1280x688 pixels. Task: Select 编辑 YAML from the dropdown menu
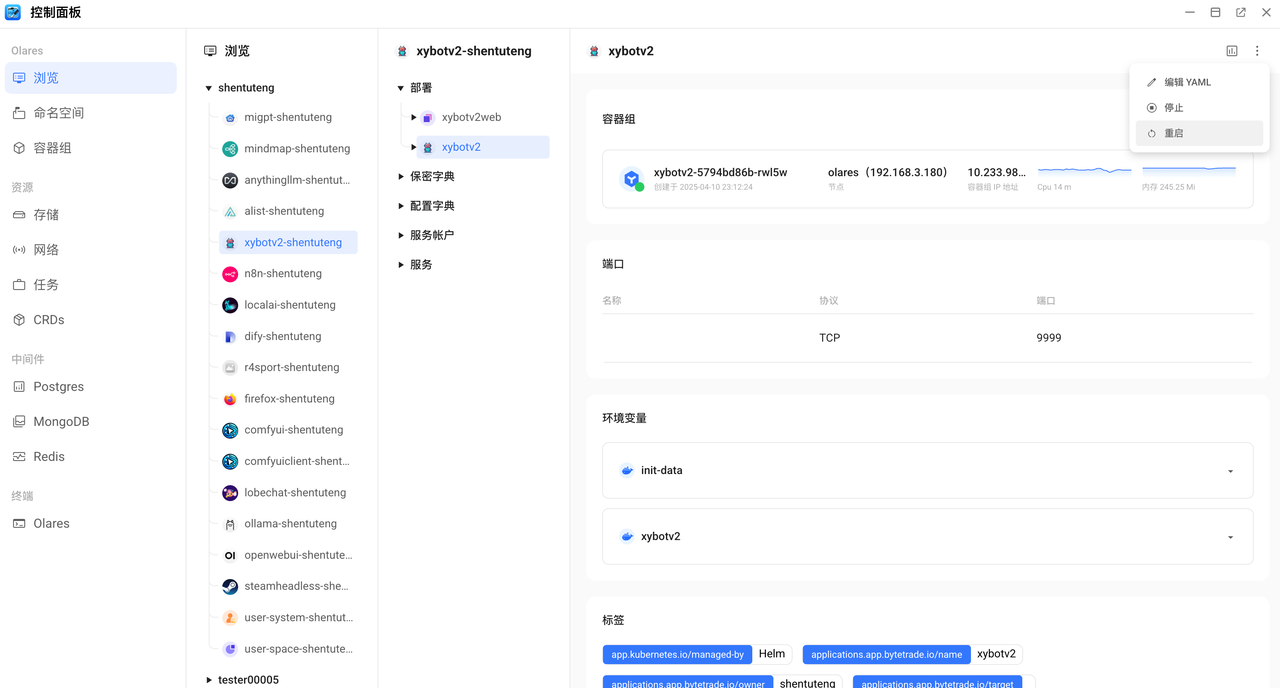tap(1187, 82)
